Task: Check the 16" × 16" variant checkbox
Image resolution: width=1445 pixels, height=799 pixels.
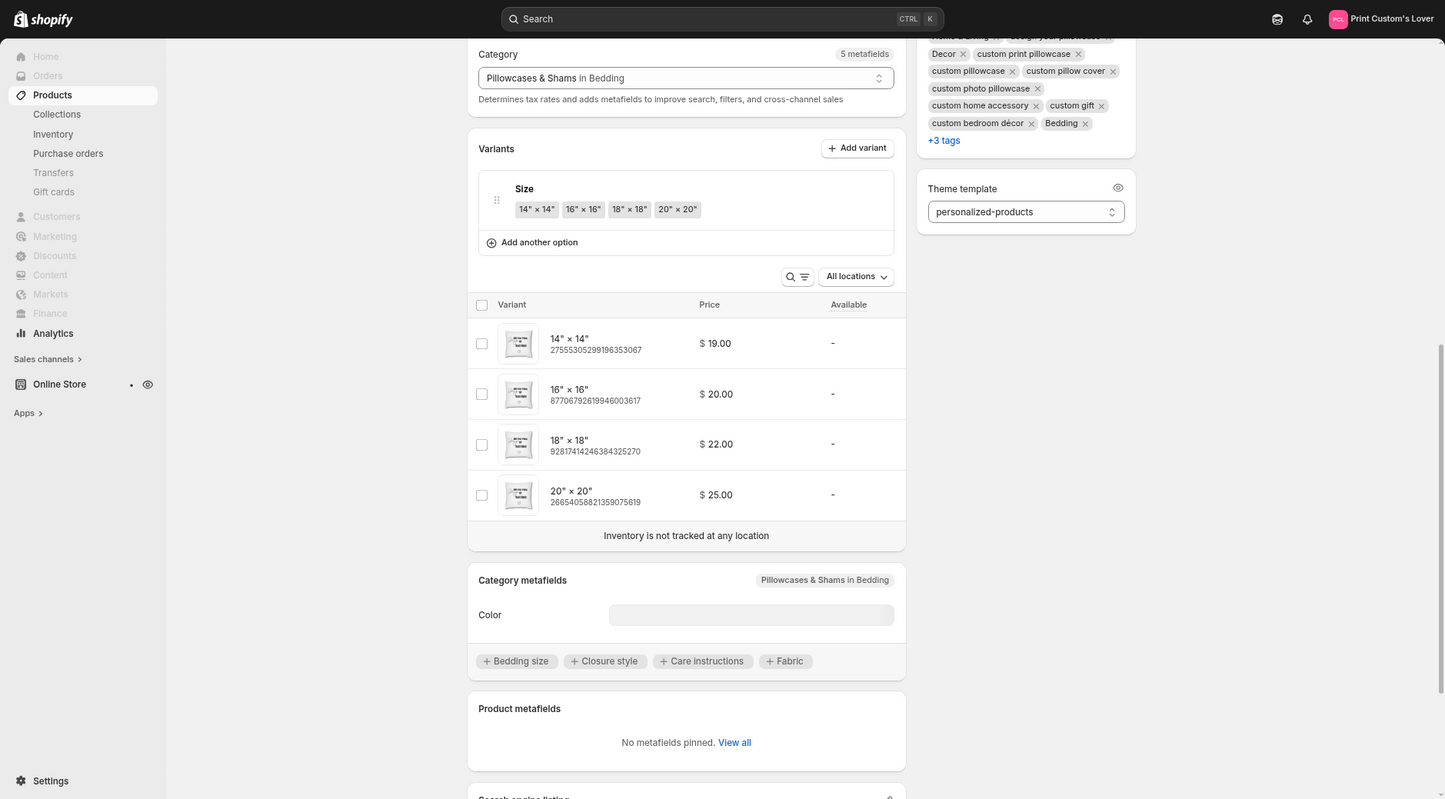Action: [x=482, y=394]
